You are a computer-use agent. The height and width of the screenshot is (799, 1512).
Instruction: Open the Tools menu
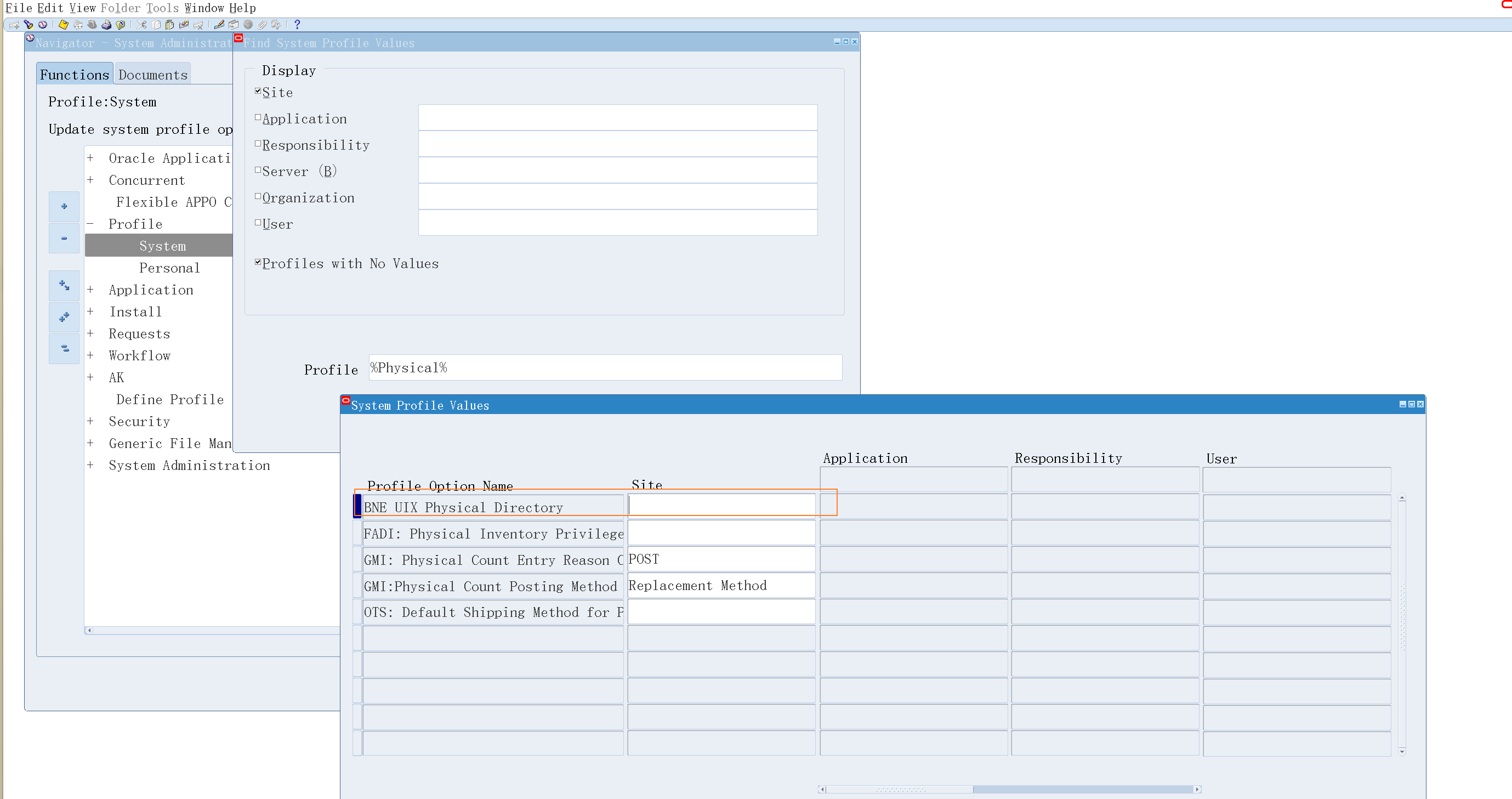point(162,8)
